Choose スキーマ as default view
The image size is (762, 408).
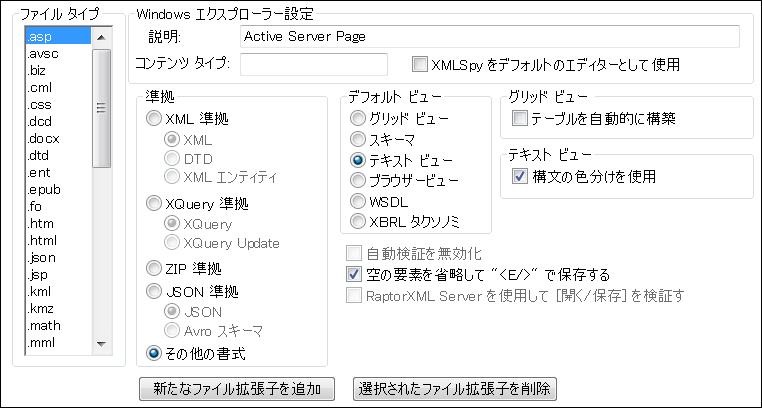[x=358, y=139]
